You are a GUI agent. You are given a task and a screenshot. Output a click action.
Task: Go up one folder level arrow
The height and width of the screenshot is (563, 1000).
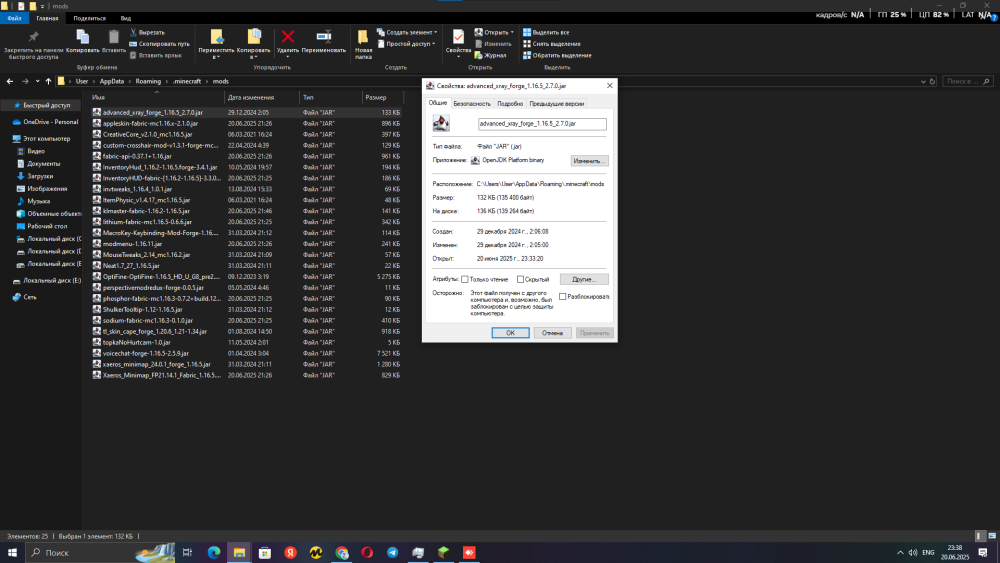coord(48,82)
